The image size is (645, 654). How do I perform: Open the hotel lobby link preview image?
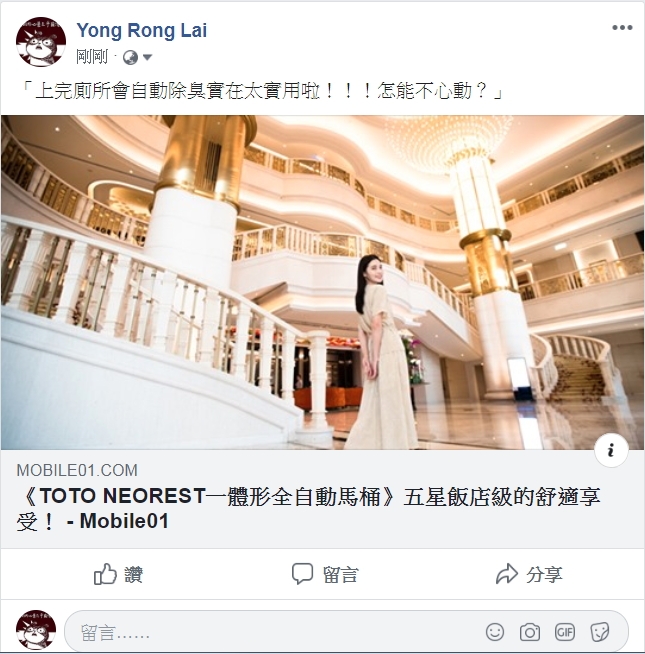(x=322, y=282)
